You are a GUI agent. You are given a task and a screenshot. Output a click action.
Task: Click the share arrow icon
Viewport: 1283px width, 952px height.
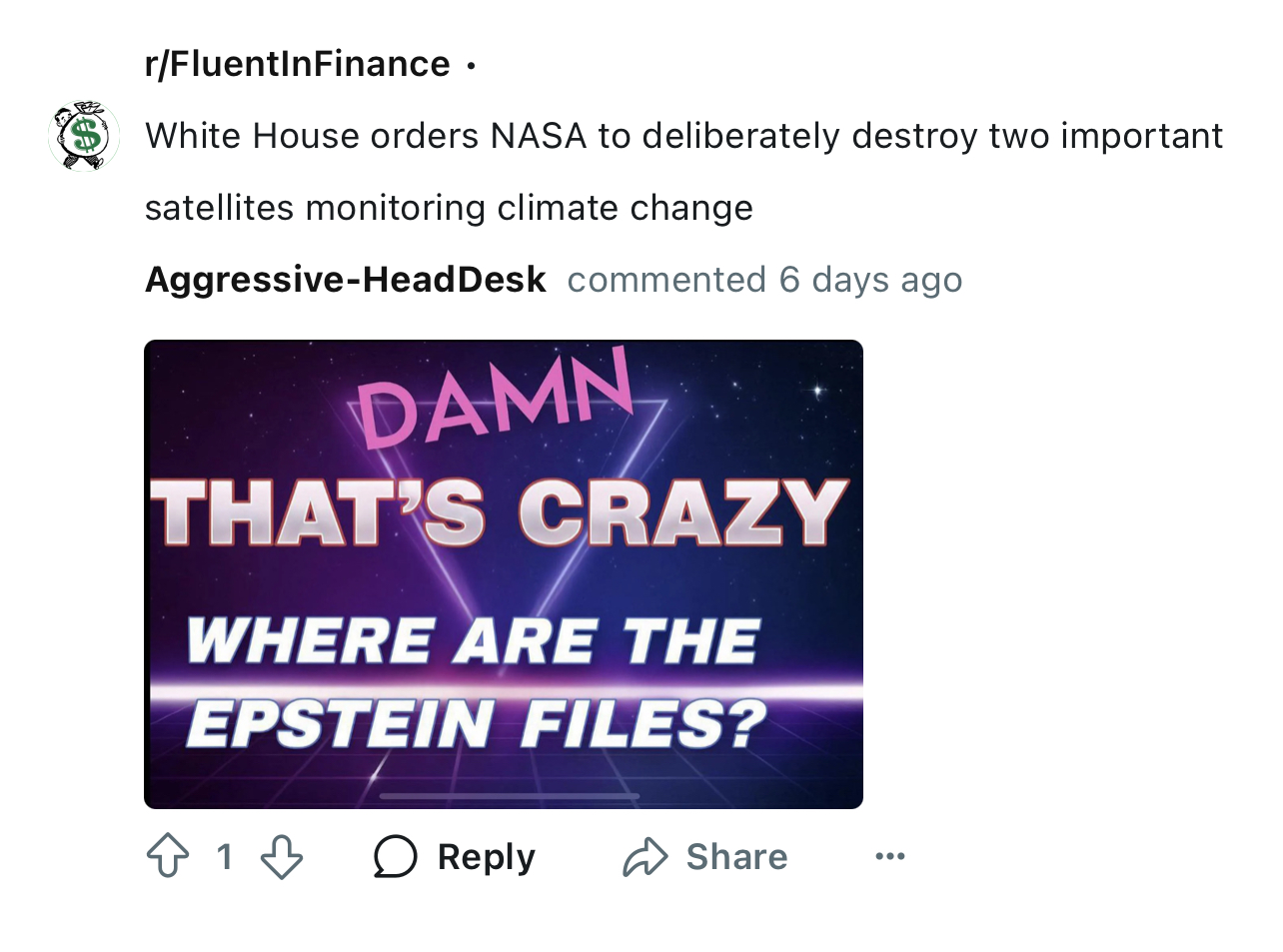coord(645,856)
